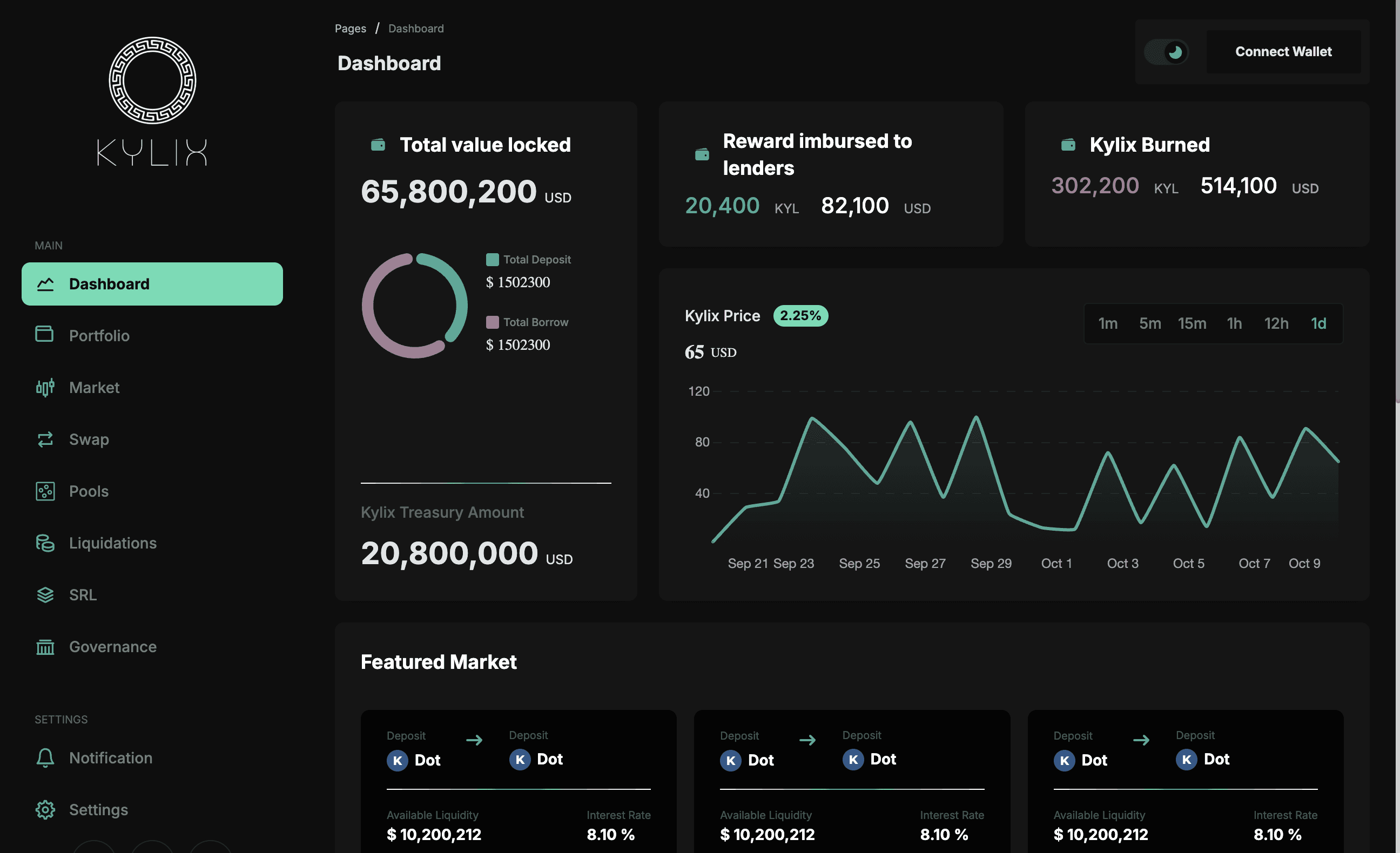Open Portfolio via its wallet icon

pos(44,334)
